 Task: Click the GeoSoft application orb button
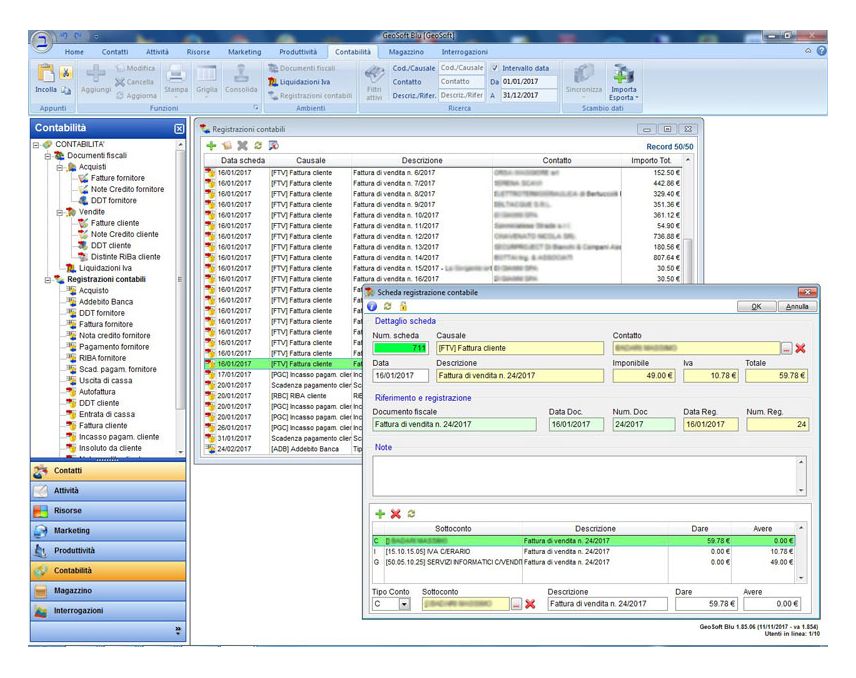coord(41,42)
